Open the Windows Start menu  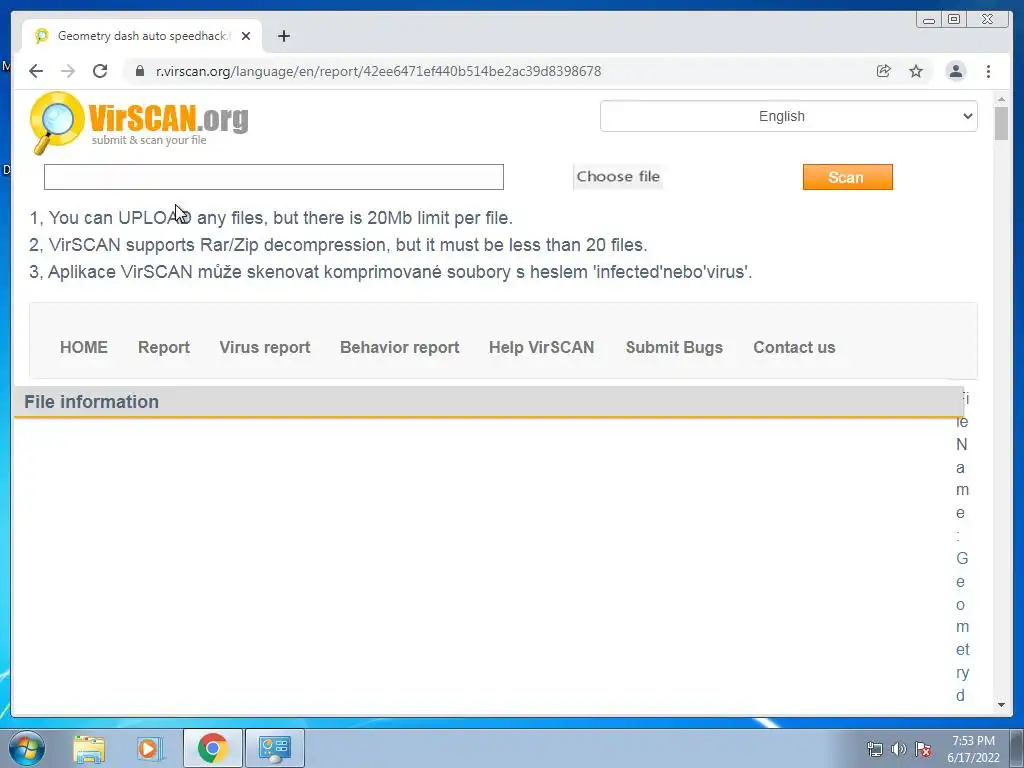tap(27, 748)
